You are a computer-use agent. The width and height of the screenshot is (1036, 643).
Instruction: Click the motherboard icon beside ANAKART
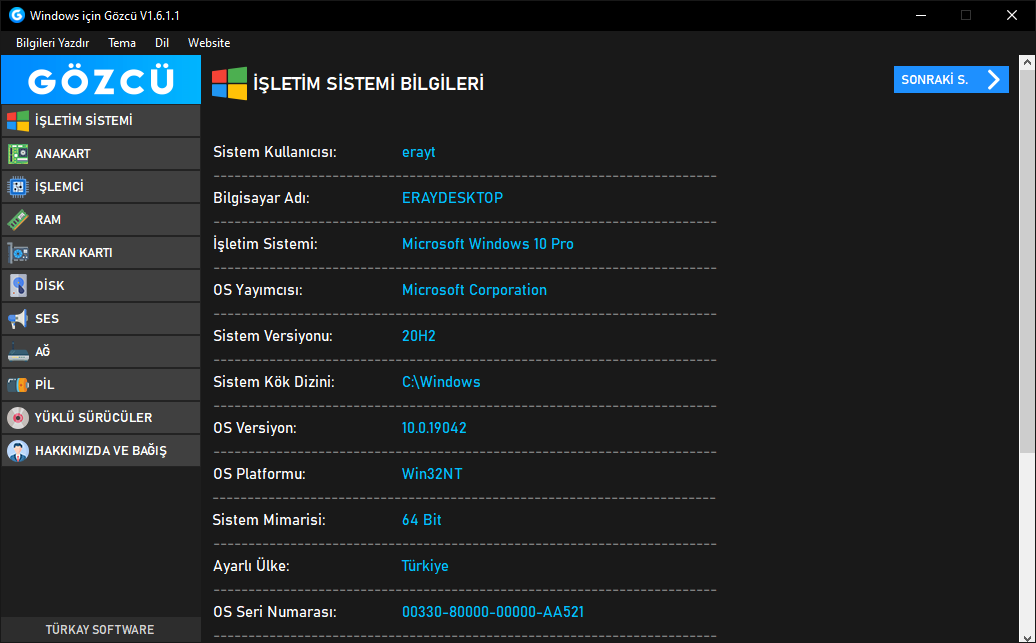tap(18, 154)
